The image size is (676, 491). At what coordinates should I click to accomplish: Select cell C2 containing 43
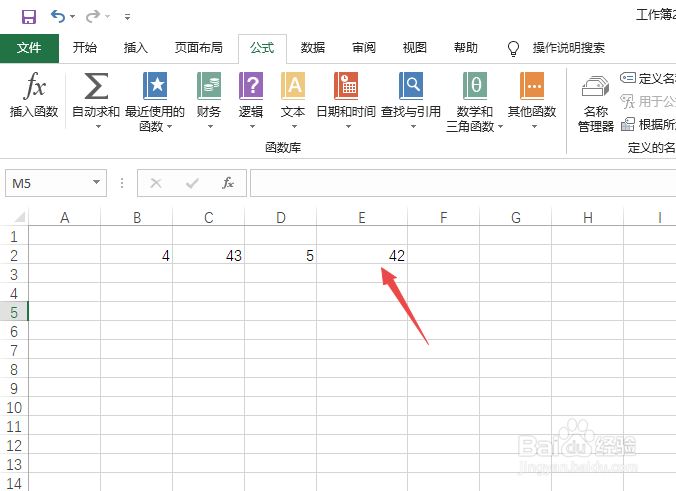pos(209,256)
